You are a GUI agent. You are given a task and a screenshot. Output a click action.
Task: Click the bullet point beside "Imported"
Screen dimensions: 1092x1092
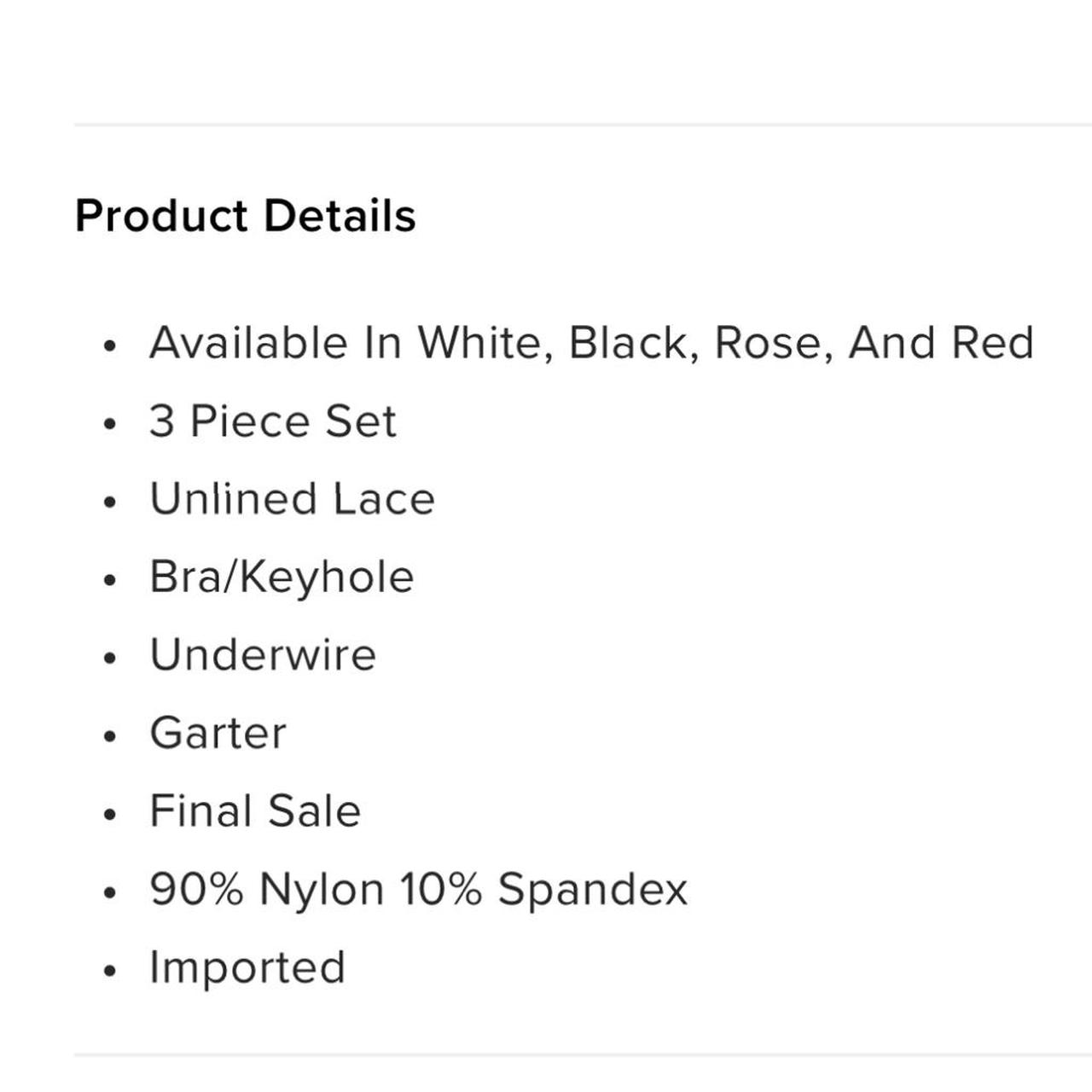point(108,971)
